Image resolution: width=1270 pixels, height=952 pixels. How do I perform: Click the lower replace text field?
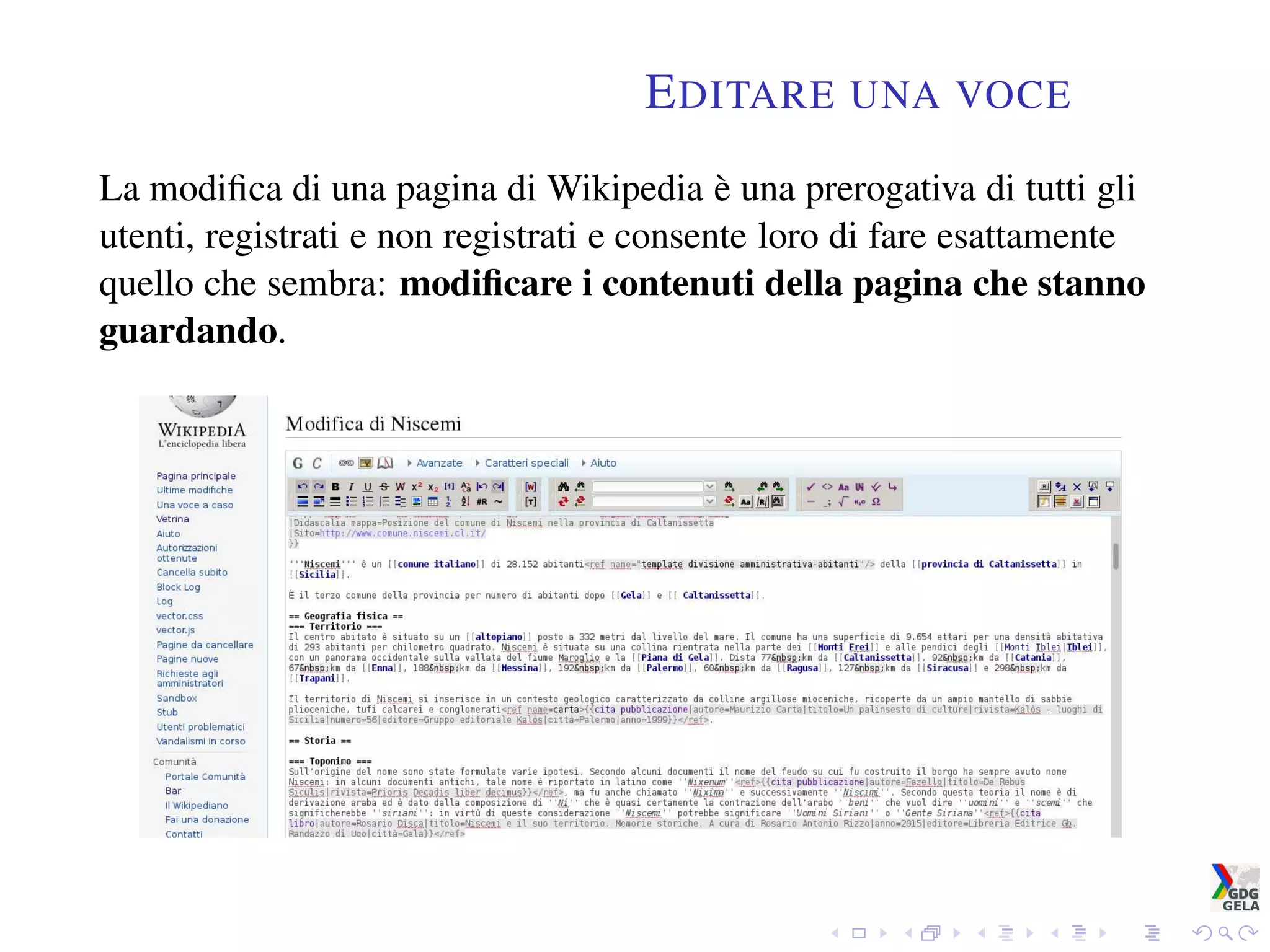(648, 502)
